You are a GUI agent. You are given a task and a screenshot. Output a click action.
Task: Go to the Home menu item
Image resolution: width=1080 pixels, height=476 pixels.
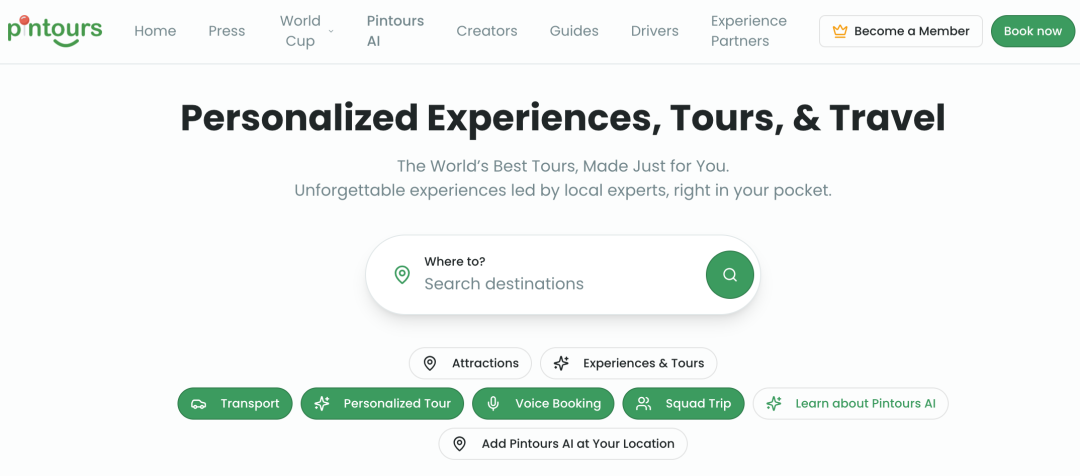tap(155, 31)
